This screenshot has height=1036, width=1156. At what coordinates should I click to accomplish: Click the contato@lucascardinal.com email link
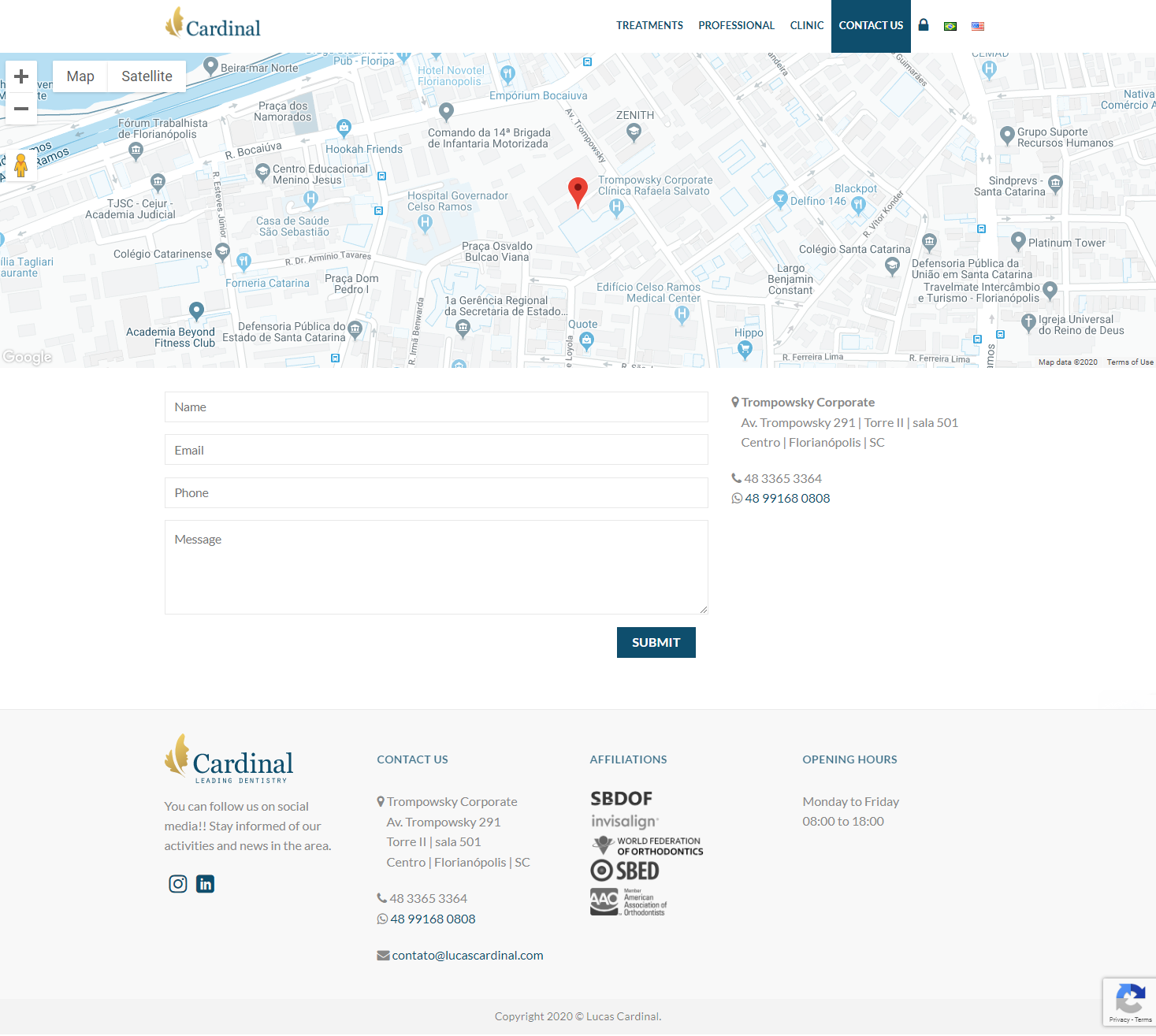pyautogui.click(x=467, y=955)
